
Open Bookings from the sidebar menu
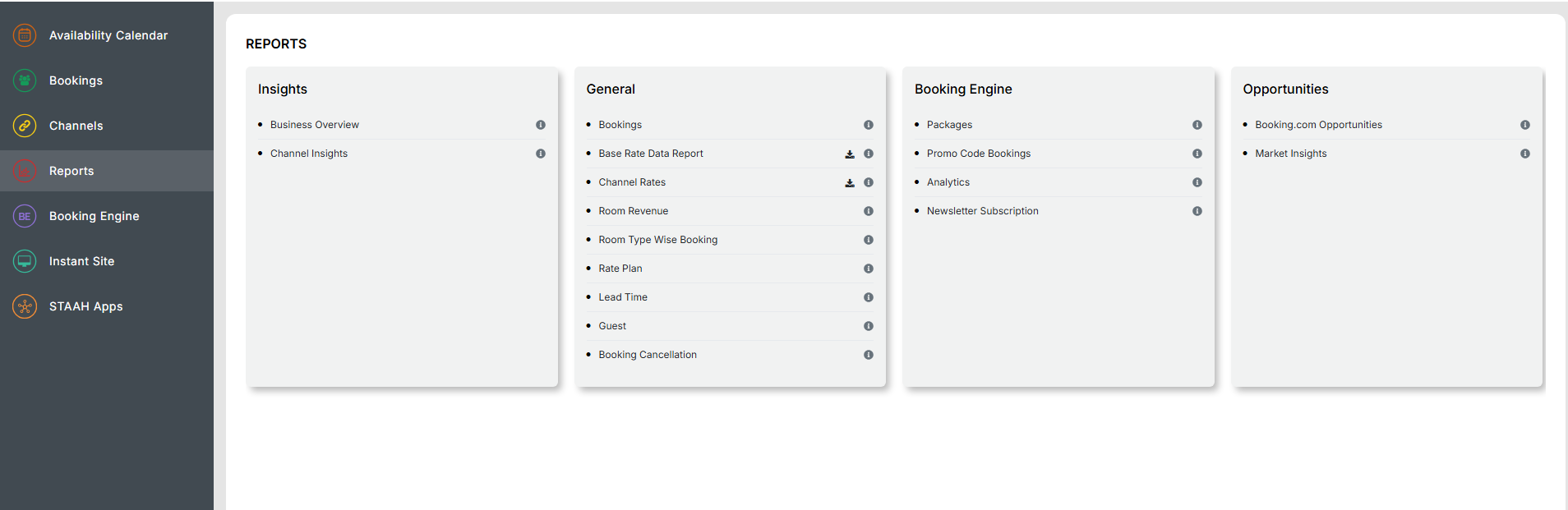coord(76,80)
